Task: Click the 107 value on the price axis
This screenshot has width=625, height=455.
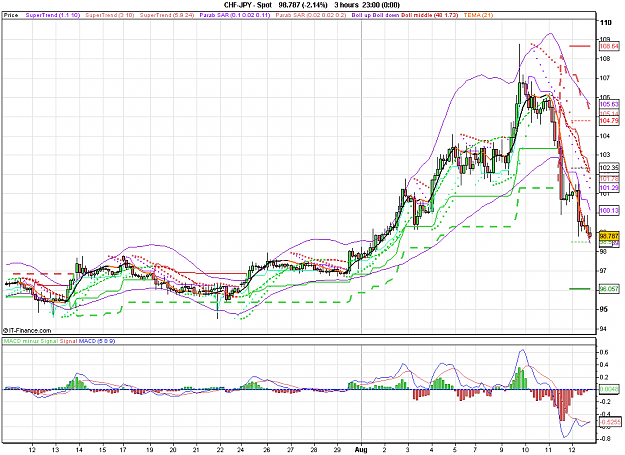Action: coord(605,78)
